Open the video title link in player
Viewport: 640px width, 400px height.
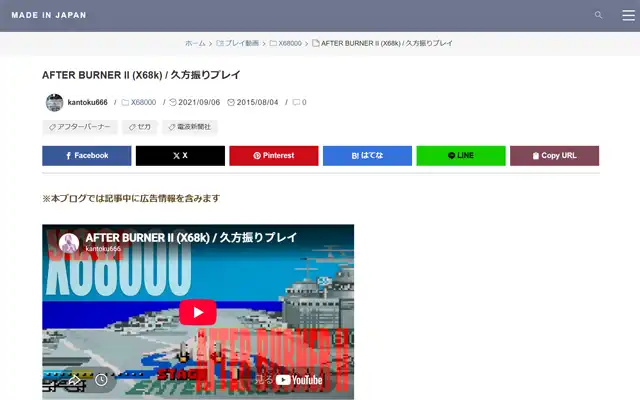click(x=191, y=238)
